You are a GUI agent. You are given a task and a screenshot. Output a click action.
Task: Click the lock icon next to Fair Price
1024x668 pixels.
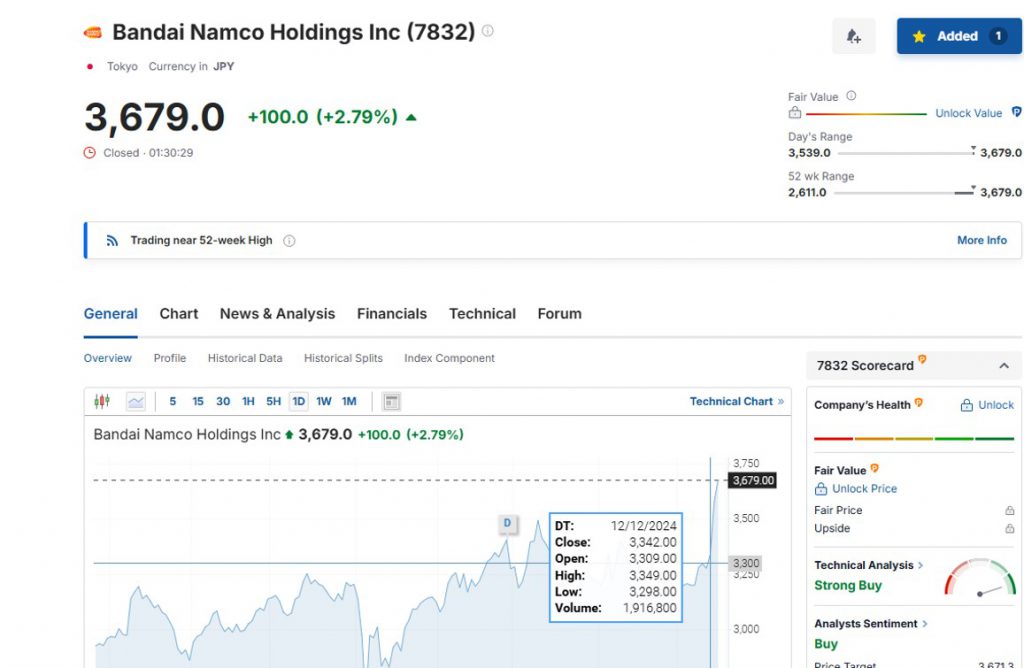[x=1009, y=510]
